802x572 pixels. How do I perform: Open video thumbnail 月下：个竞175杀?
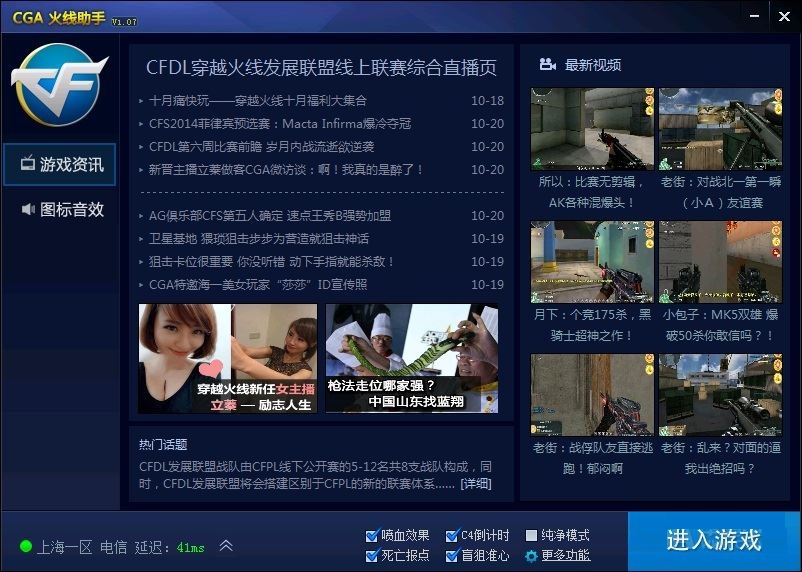(592, 262)
